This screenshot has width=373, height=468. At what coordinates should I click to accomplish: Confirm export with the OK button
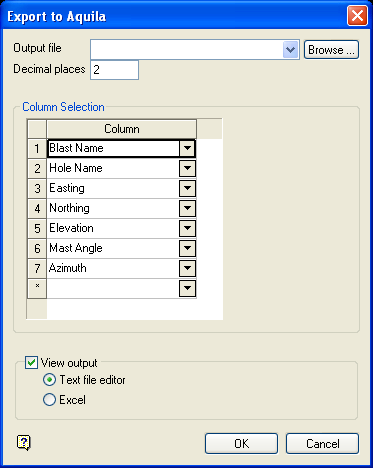click(x=241, y=444)
